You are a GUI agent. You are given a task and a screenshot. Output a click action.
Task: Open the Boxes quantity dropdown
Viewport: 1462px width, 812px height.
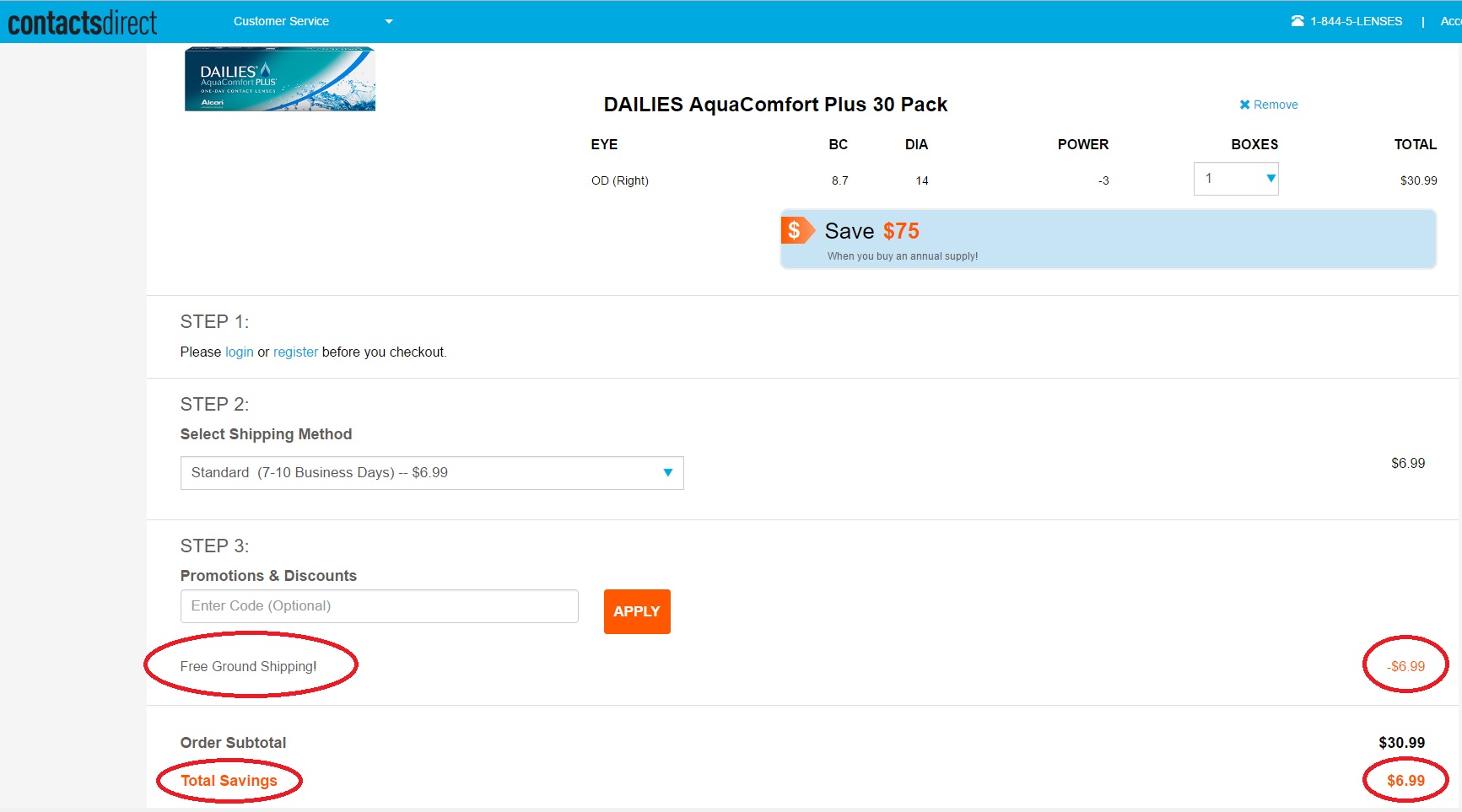tap(1236, 179)
